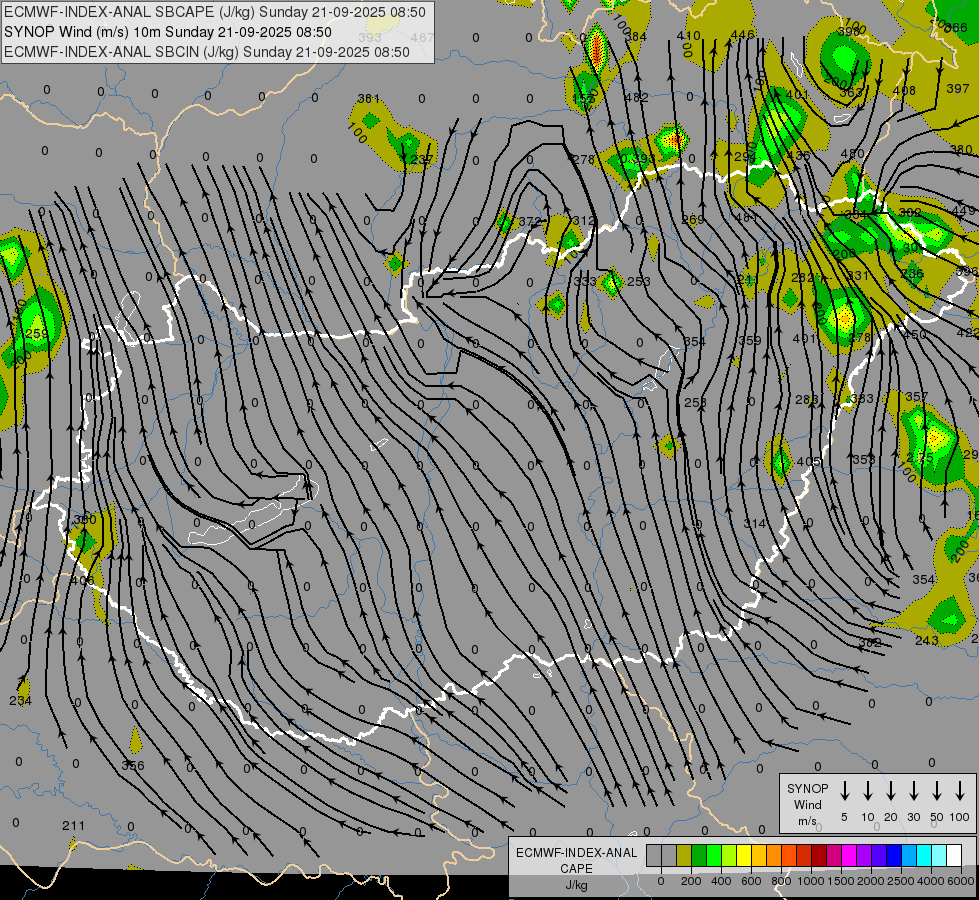Click the 237 value on the map

[x=421, y=159]
